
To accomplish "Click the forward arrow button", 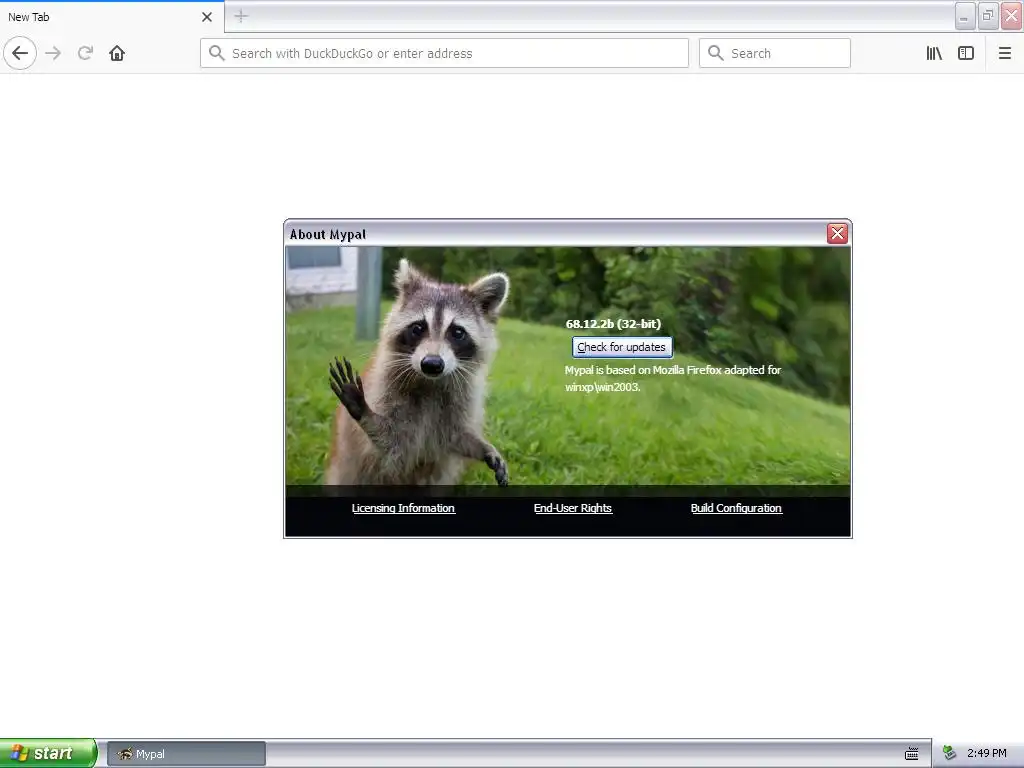I will tap(53, 53).
